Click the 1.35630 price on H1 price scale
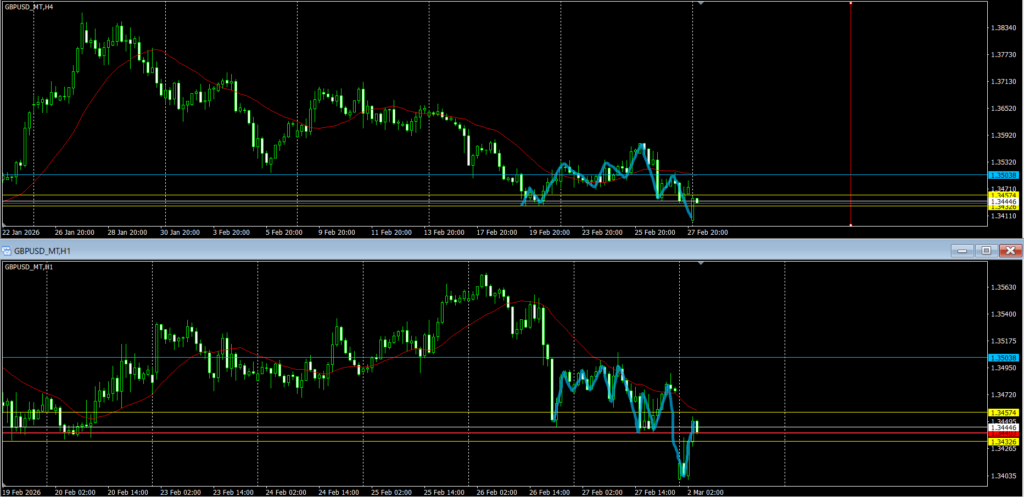 [1002, 288]
